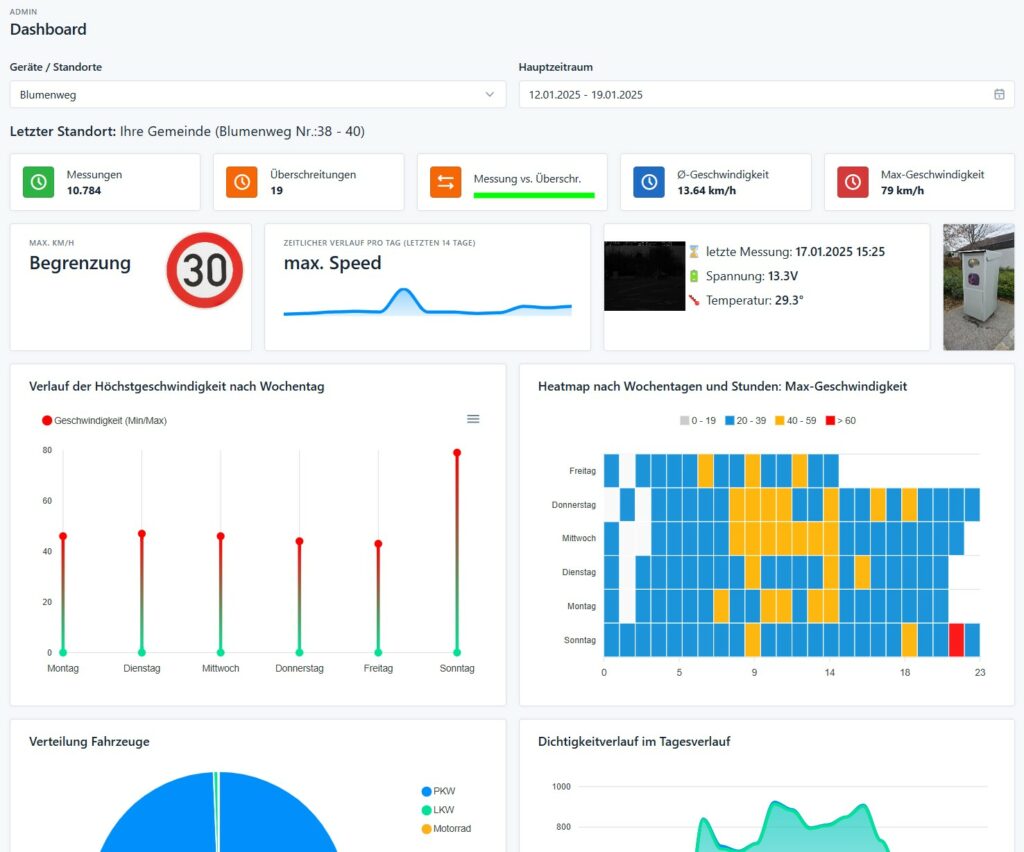1024x852 pixels.
Task: Click the Verteilung Fahrzeuge card title
Action: pos(89,742)
